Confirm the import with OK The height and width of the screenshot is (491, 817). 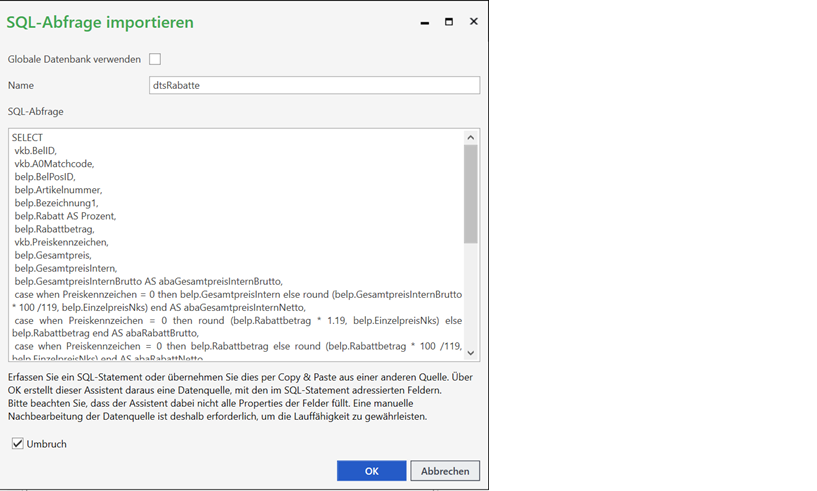point(371,471)
